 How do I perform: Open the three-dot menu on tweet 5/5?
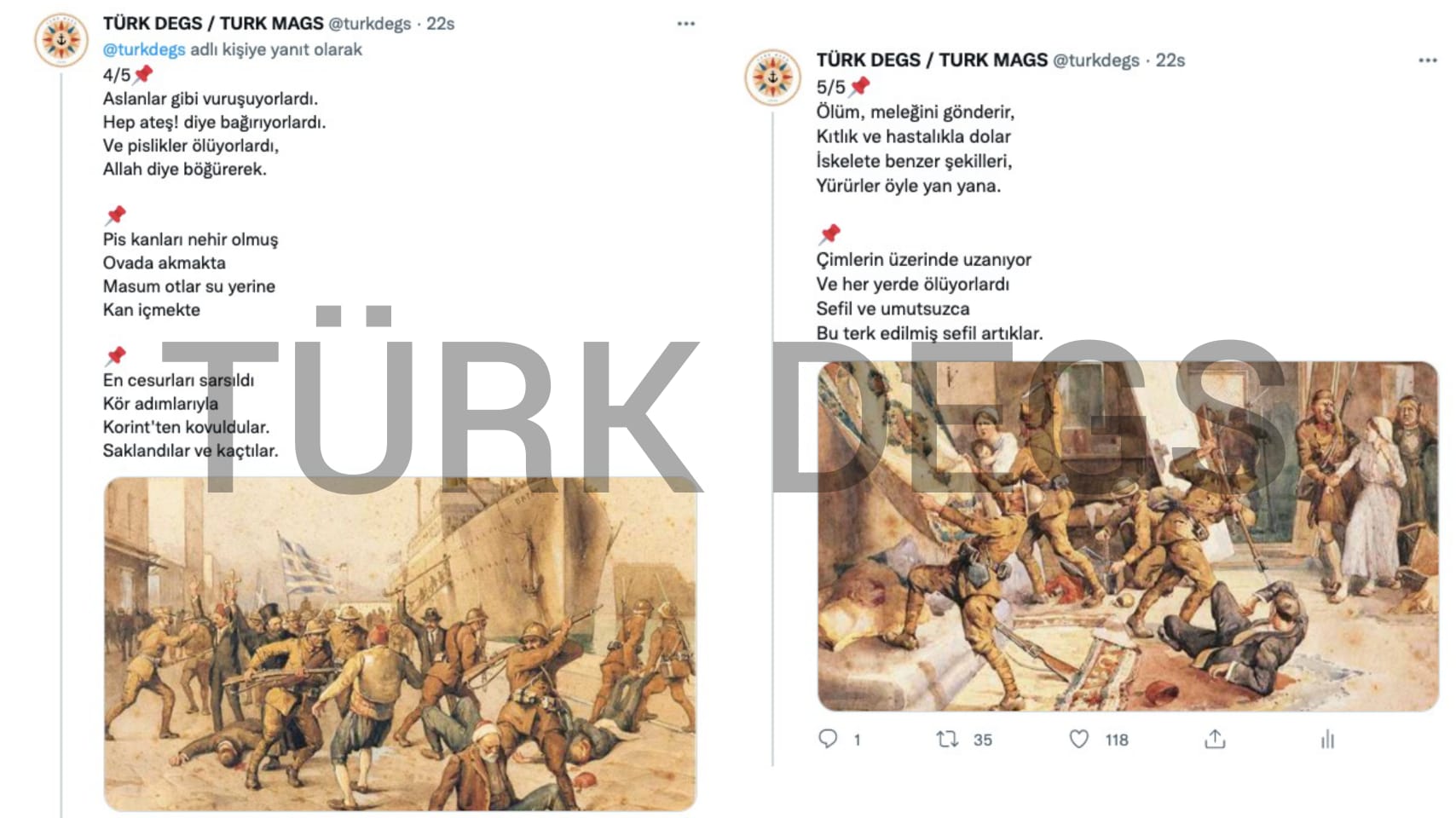coord(1428,60)
